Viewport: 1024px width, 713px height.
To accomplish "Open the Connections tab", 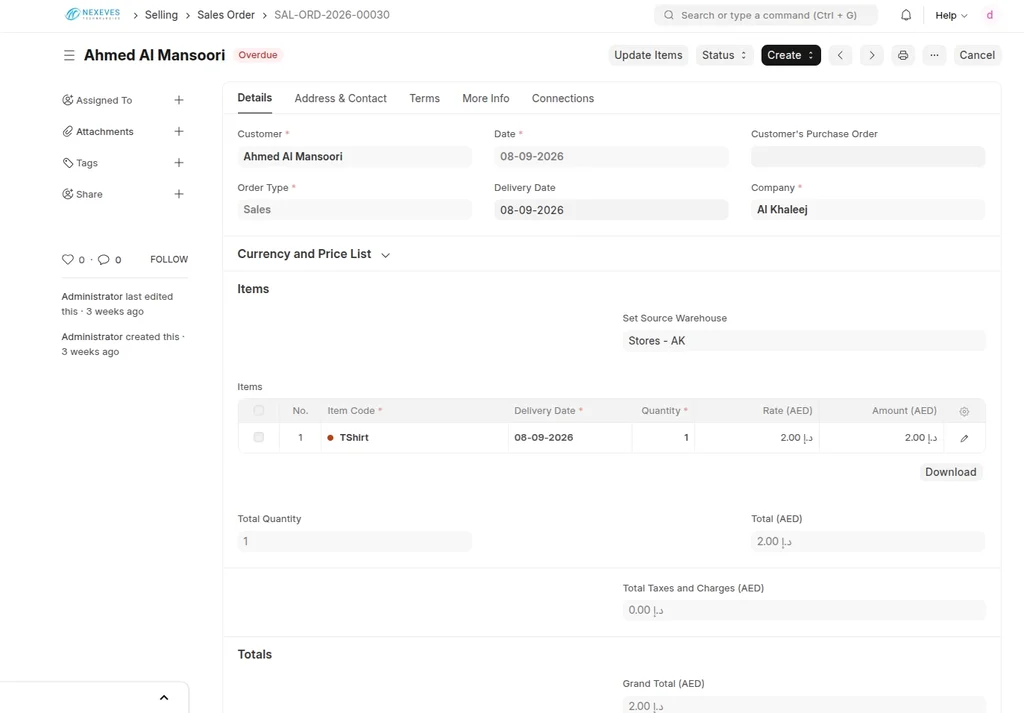I will tap(563, 98).
